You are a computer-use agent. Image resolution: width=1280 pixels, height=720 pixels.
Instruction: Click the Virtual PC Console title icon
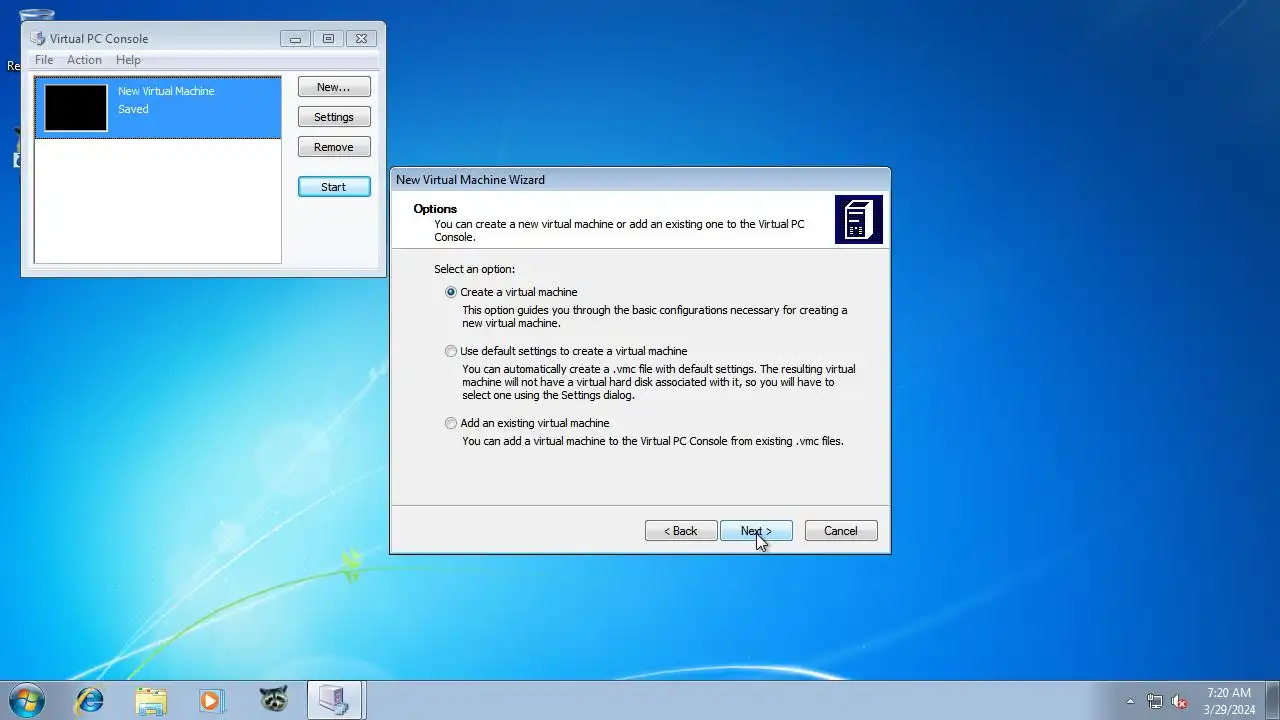pyautogui.click(x=38, y=38)
